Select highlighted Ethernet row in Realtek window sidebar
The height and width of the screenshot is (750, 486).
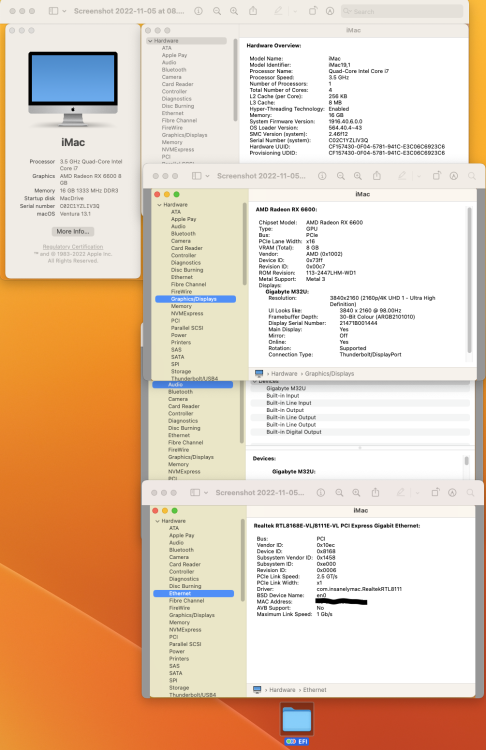tap(193, 593)
